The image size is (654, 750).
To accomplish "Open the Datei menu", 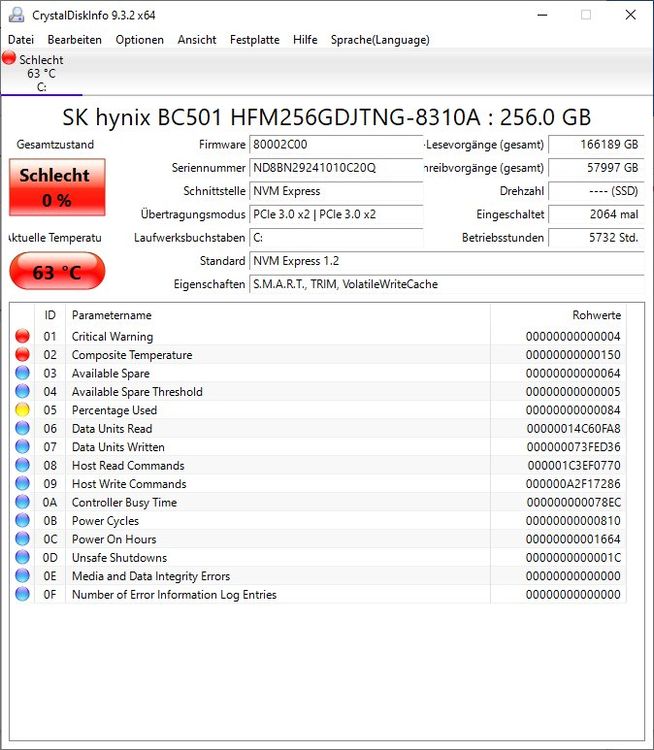I will click(x=21, y=40).
